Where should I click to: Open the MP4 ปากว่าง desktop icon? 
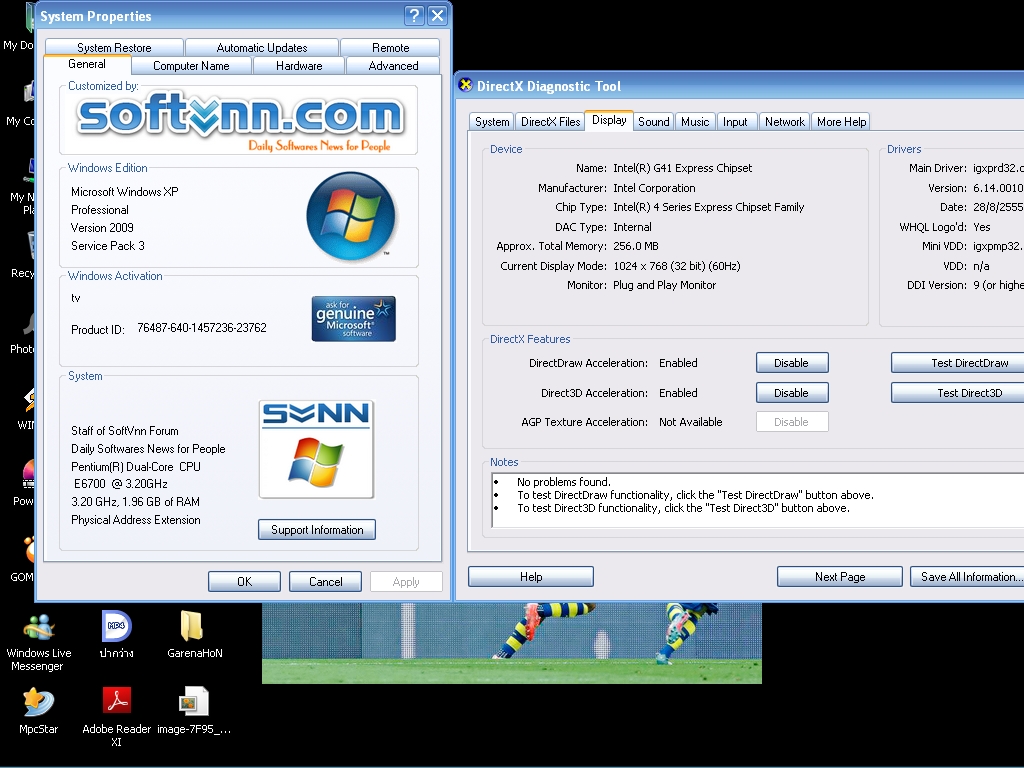pyautogui.click(x=116, y=635)
